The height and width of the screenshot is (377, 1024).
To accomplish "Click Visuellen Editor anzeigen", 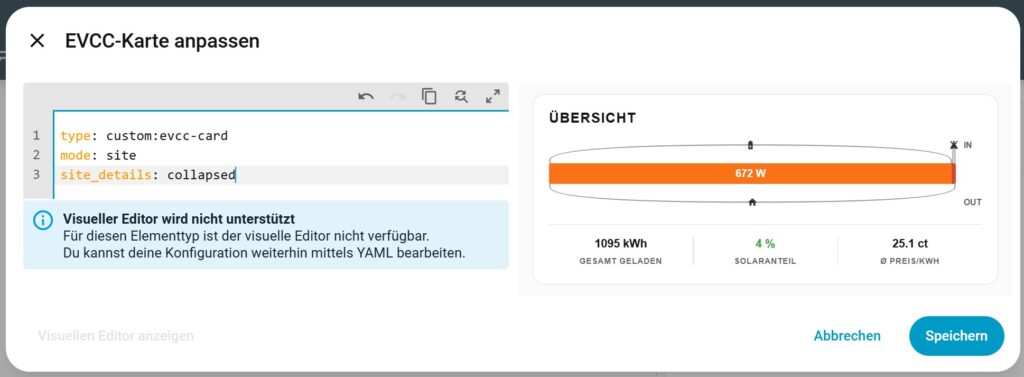I will (116, 336).
